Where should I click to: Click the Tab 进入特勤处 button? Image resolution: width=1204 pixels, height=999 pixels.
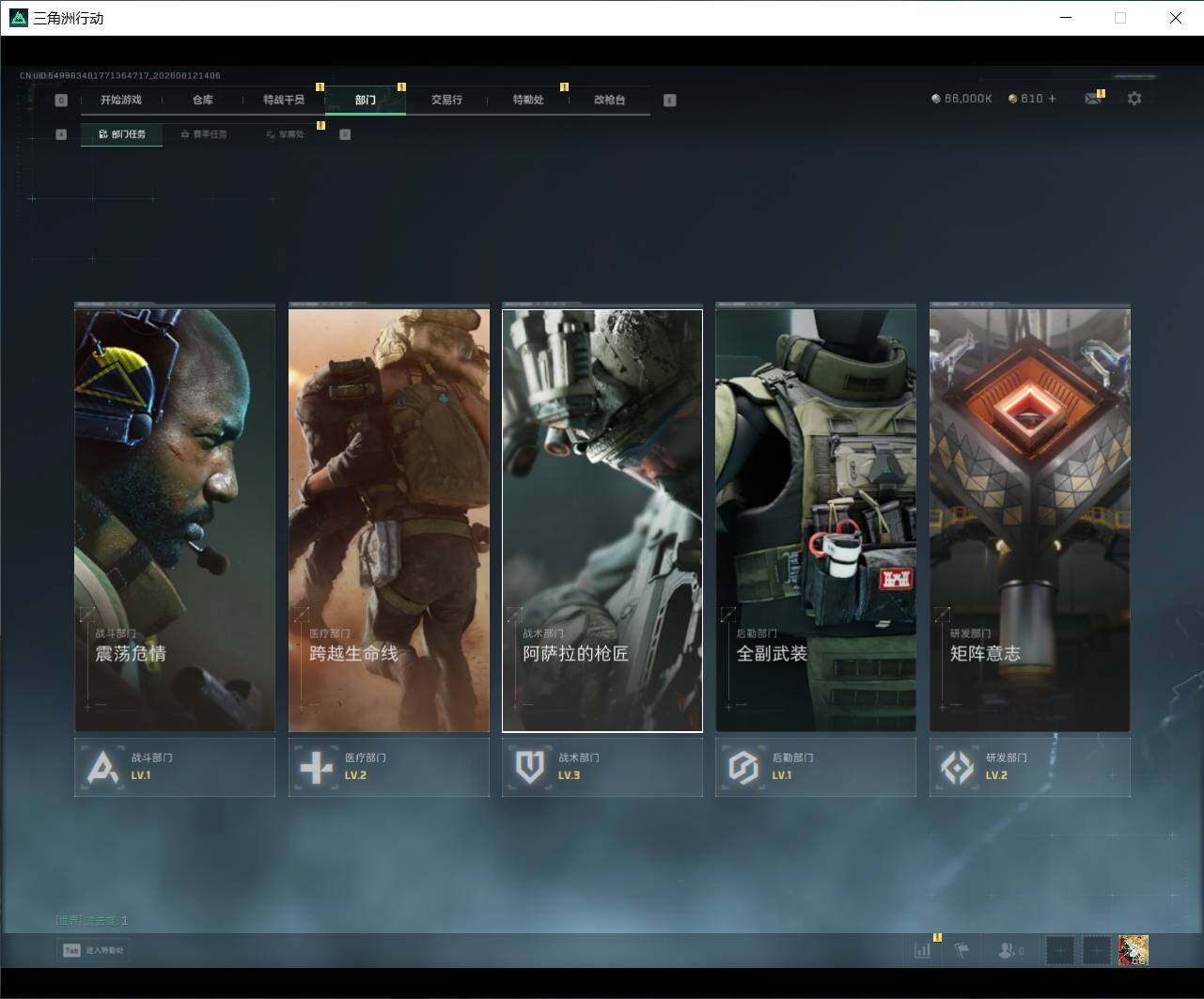tap(93, 950)
